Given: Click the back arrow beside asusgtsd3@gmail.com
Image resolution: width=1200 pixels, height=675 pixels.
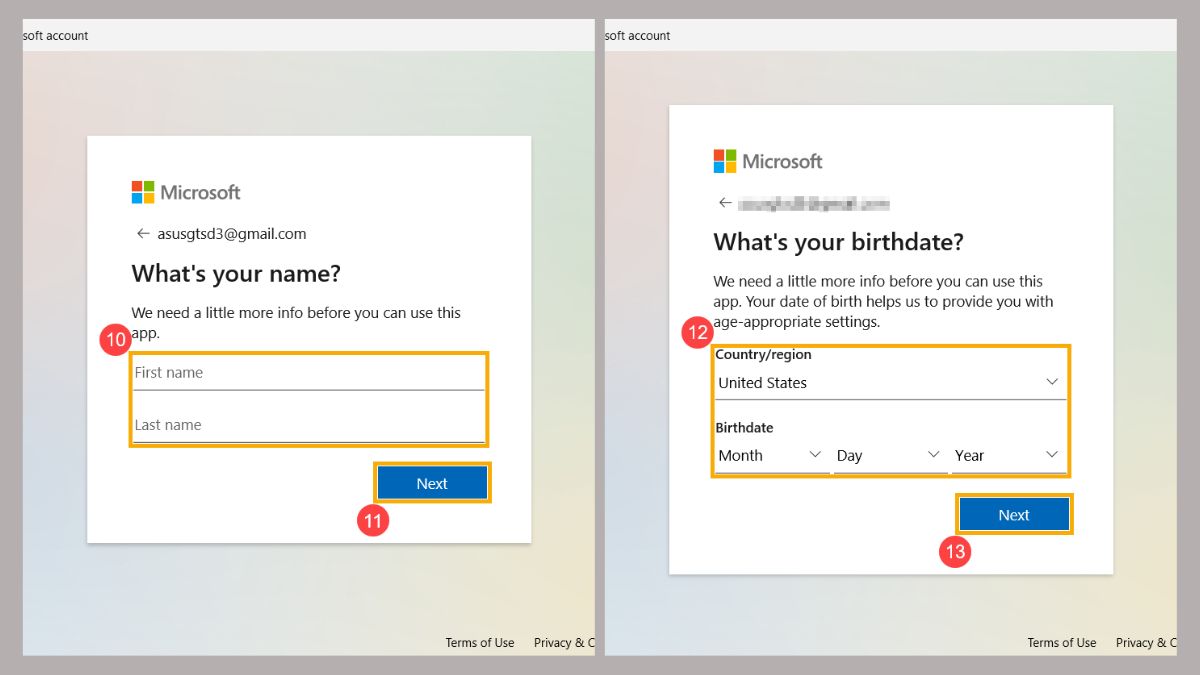Looking at the screenshot, I should (143, 233).
